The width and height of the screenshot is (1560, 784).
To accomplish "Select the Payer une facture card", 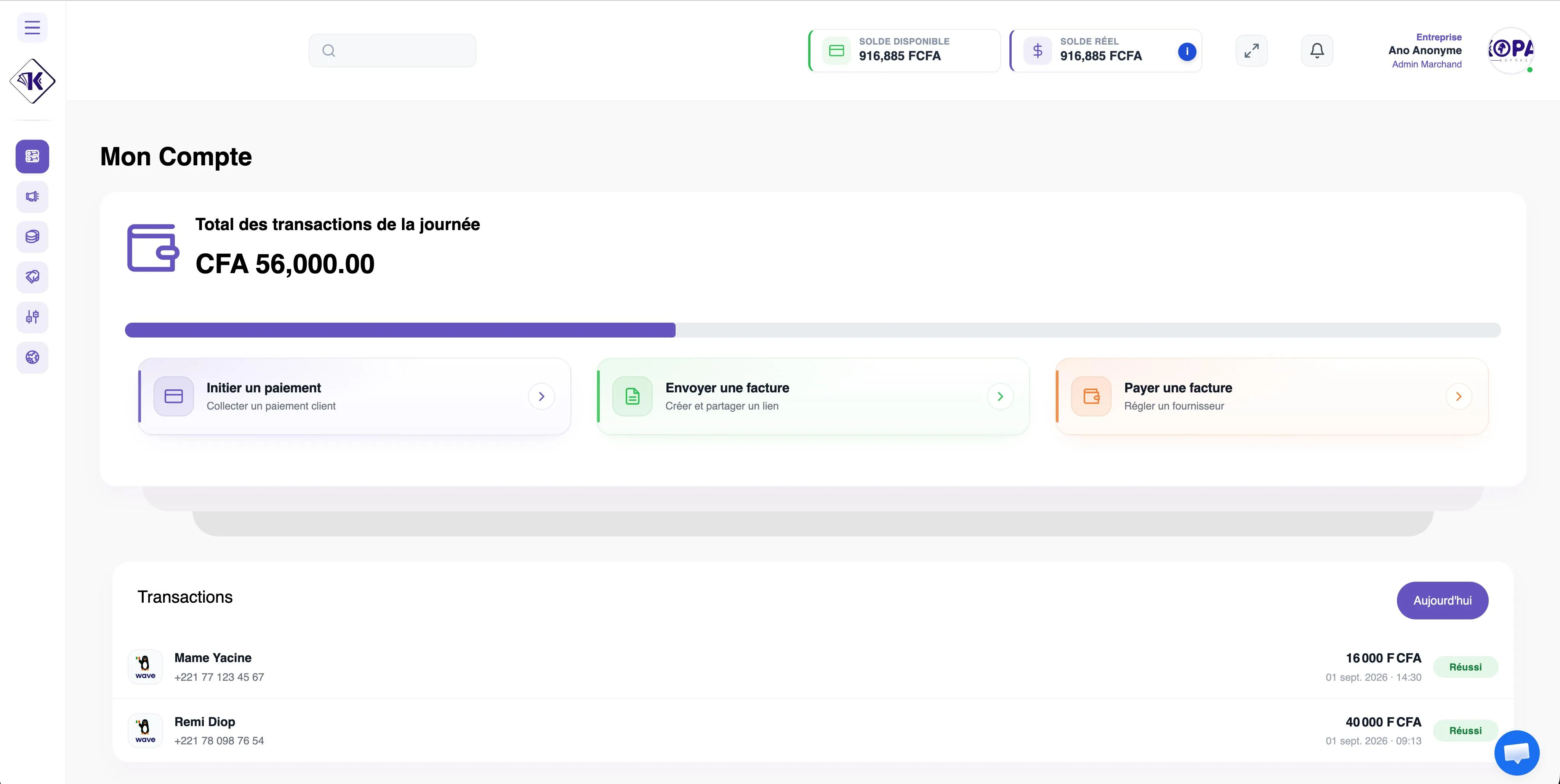I will coord(1272,397).
